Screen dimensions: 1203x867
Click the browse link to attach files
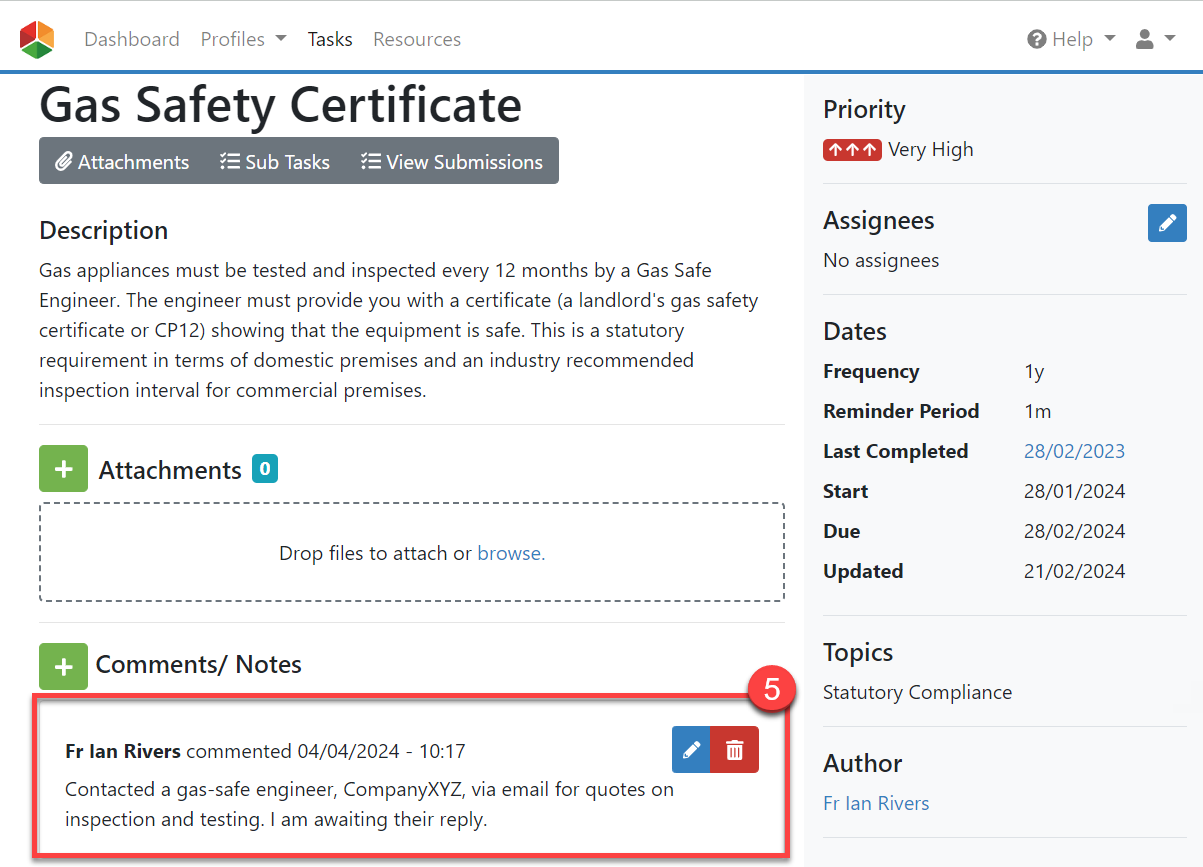tap(511, 553)
